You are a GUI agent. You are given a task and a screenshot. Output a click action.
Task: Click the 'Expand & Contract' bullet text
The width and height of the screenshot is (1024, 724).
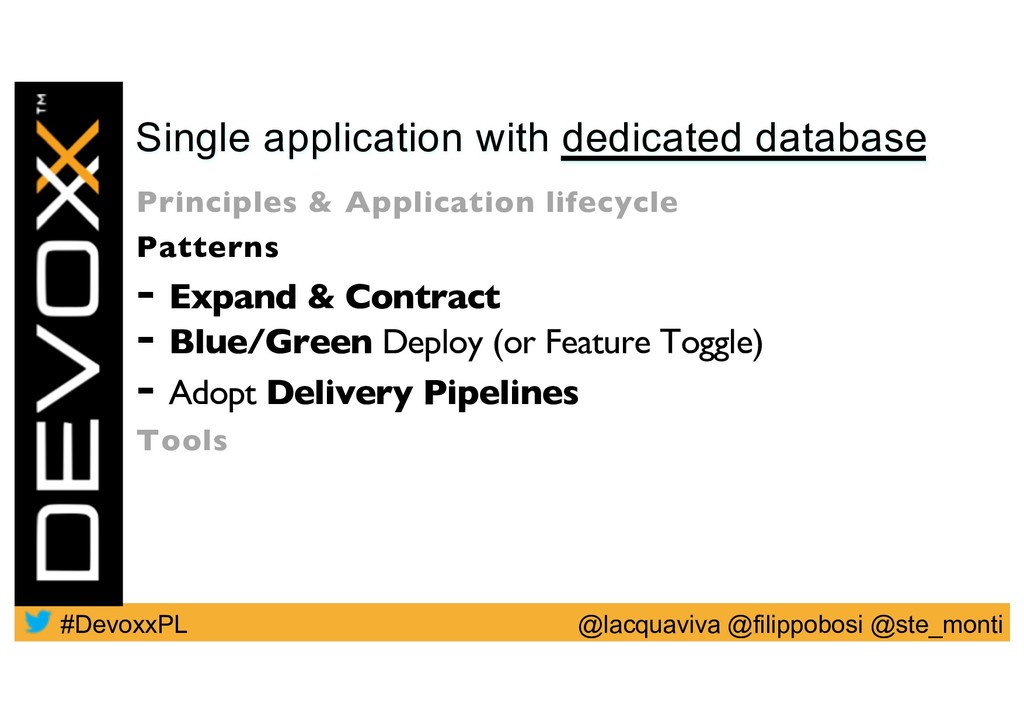(x=334, y=298)
